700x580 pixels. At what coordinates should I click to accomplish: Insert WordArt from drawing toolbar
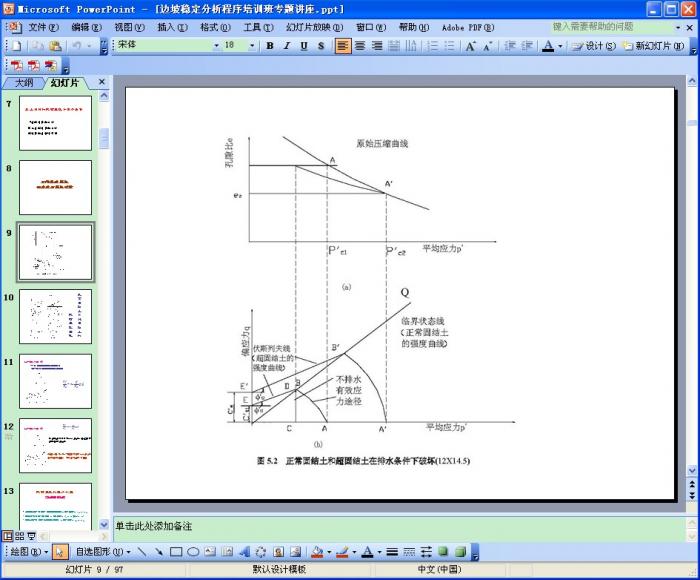tap(244, 551)
